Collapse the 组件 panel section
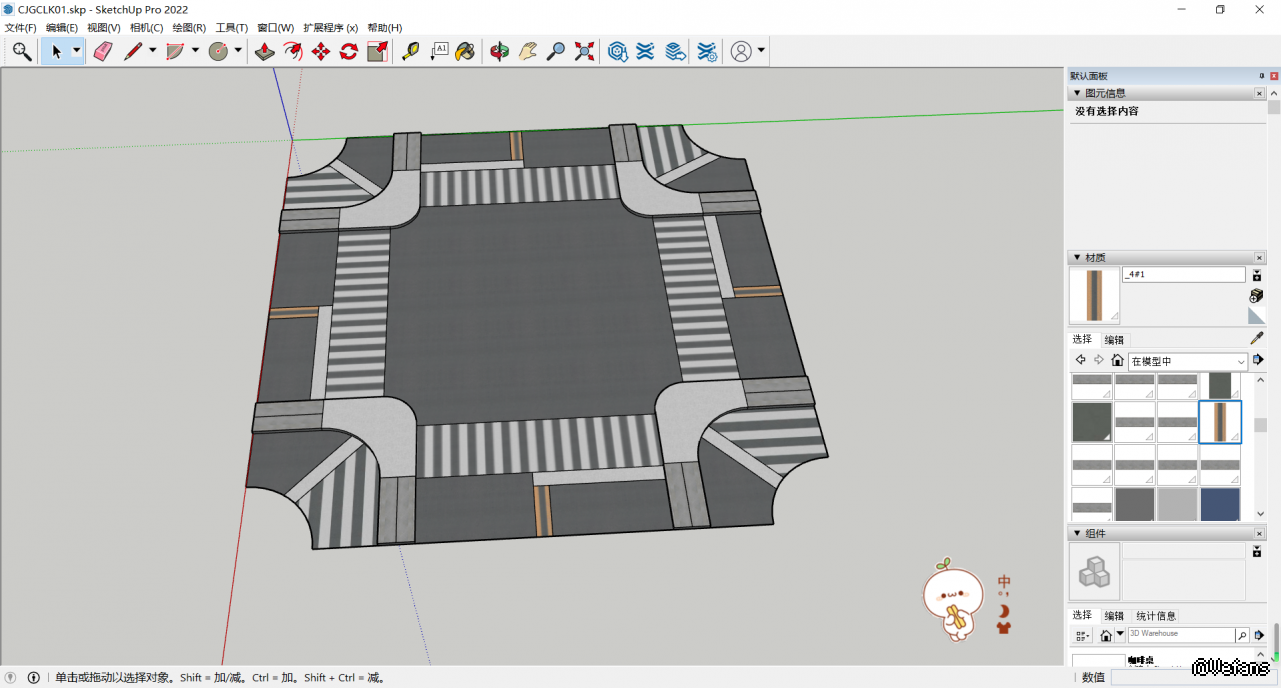This screenshot has width=1281, height=688. click(x=1076, y=534)
